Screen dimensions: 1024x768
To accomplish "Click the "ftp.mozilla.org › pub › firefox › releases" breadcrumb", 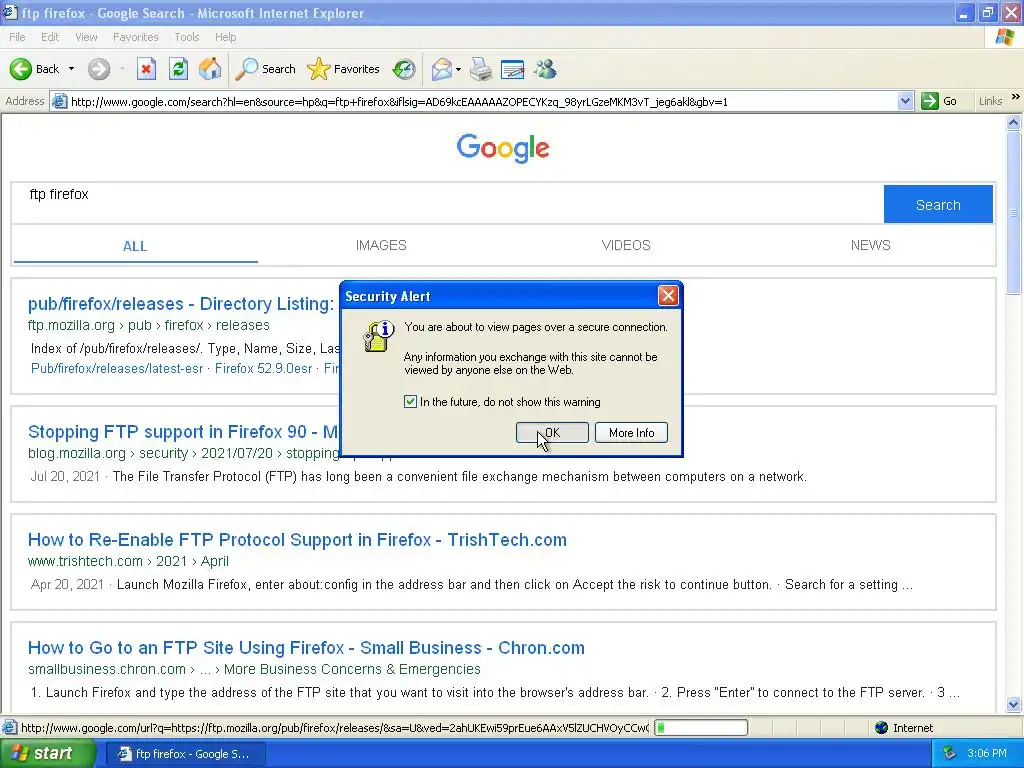I will 148,325.
